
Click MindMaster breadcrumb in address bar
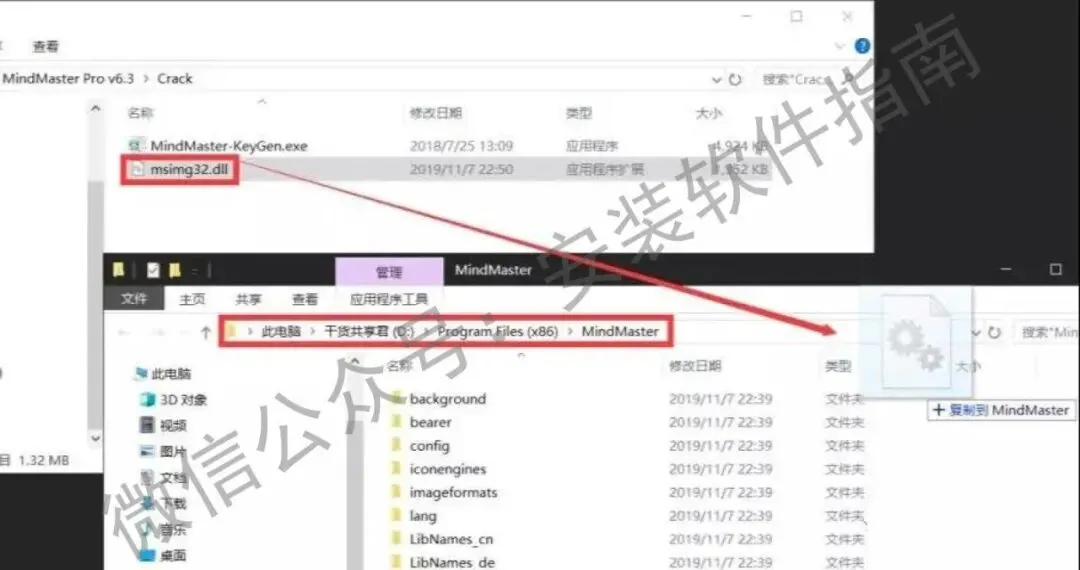tap(620, 332)
